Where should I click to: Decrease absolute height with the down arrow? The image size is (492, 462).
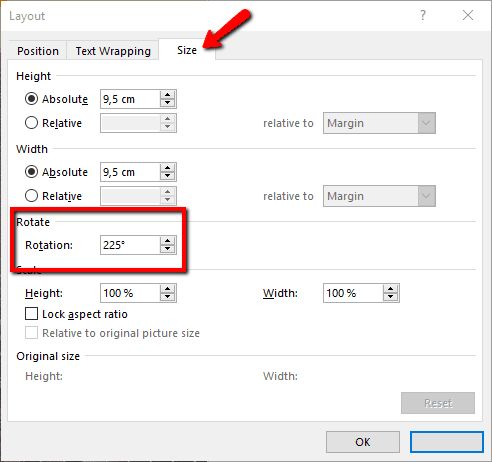tap(167, 103)
